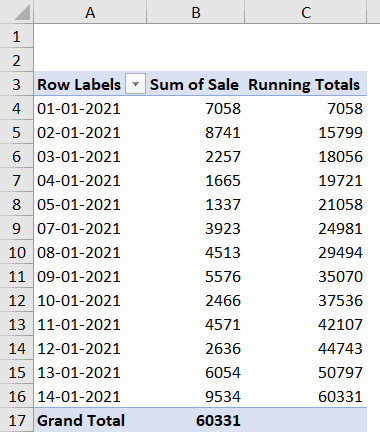The height and width of the screenshot is (432, 380).
Task: Select date cell 14-01-2021
Action: (90, 396)
